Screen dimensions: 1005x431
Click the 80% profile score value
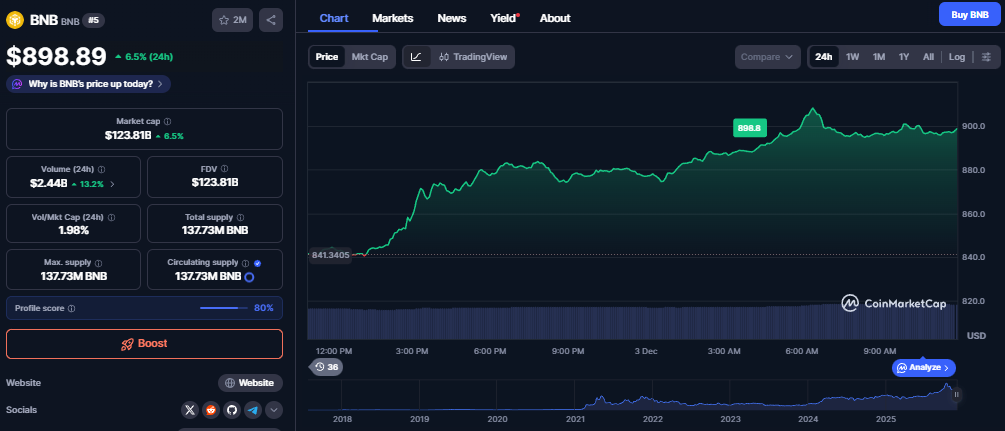(263, 308)
